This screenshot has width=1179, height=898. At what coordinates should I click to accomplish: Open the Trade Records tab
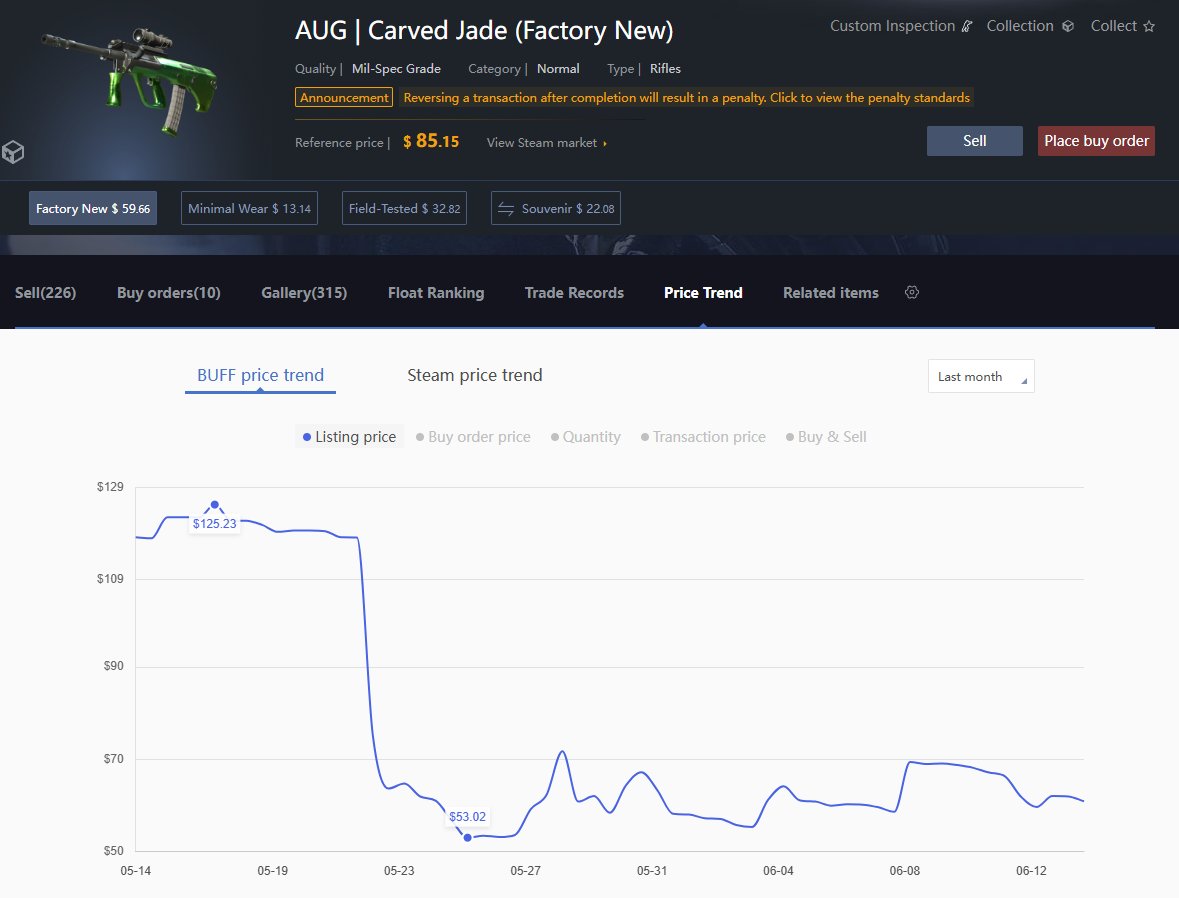574,293
